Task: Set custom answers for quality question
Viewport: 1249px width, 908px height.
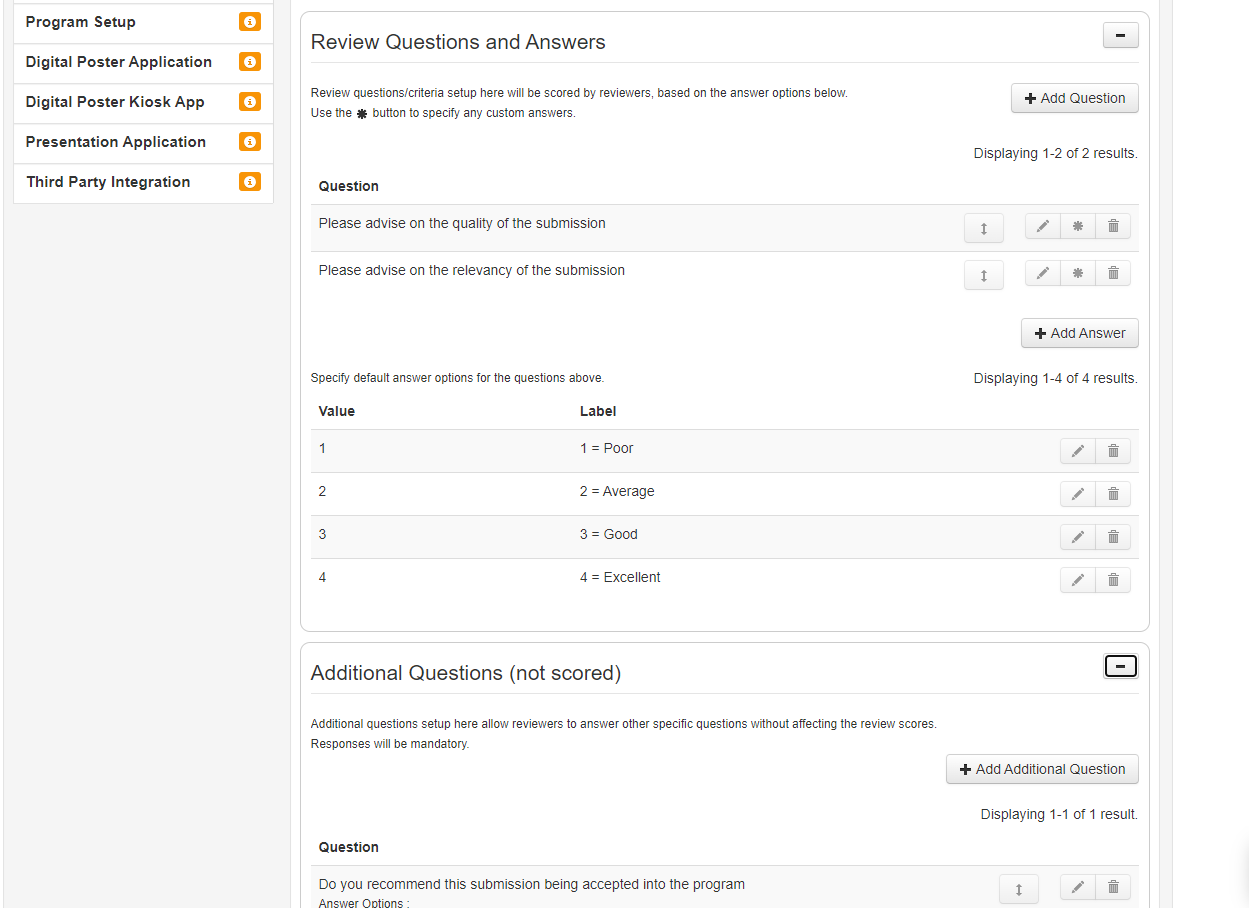Action: (x=1078, y=226)
